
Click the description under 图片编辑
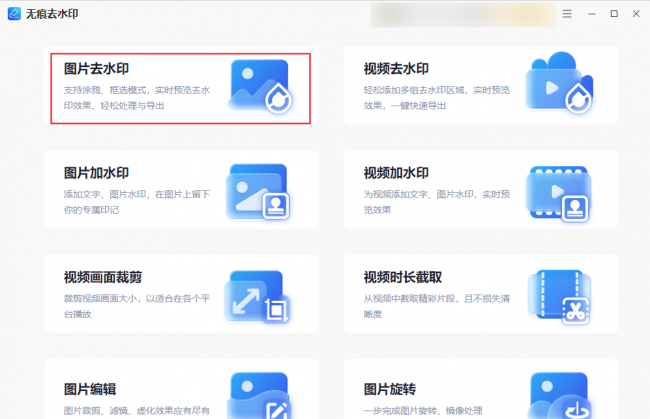point(137,411)
